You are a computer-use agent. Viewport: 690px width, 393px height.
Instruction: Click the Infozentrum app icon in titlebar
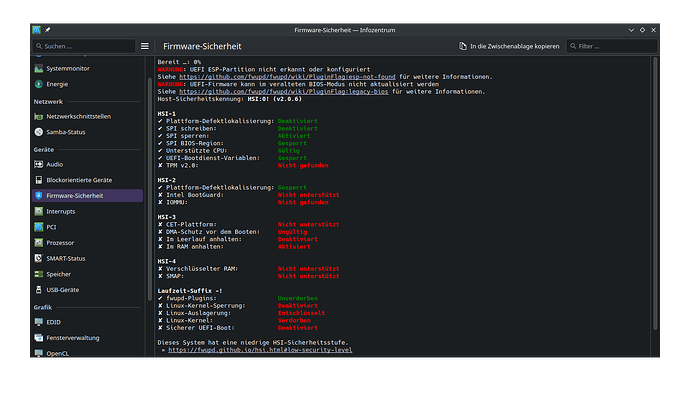[x=37, y=30]
